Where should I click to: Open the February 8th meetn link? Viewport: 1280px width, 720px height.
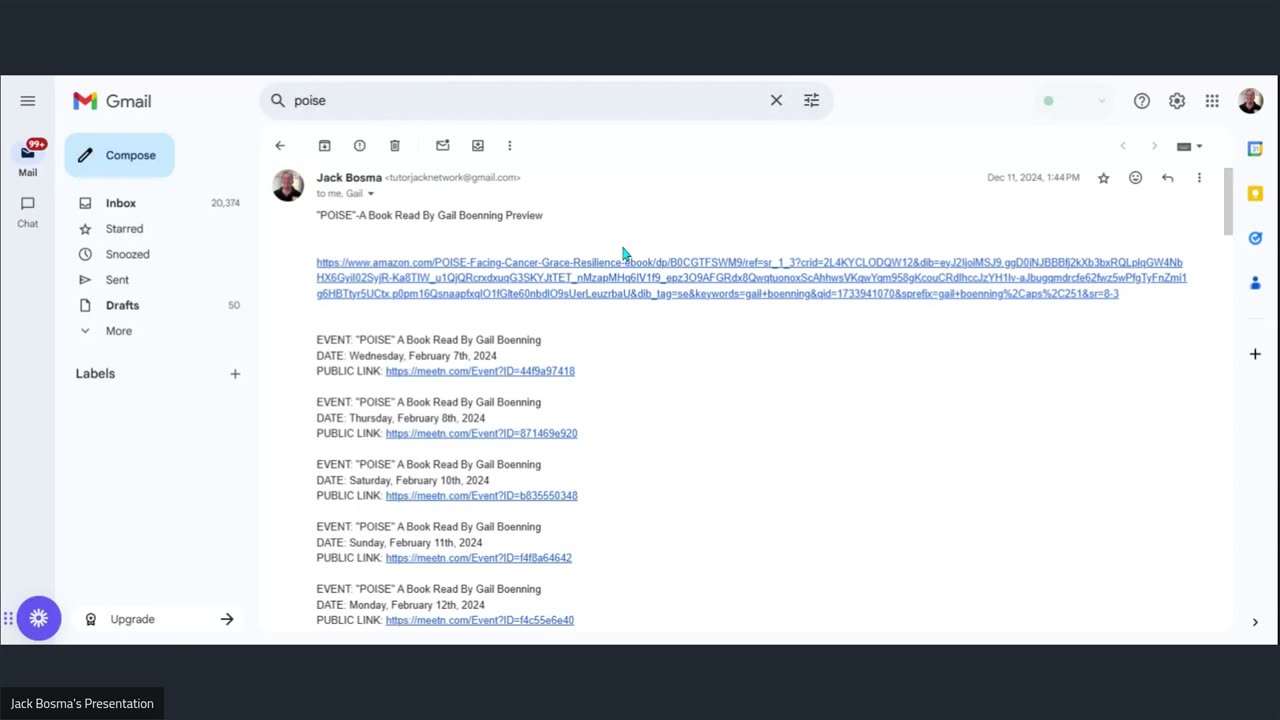(x=481, y=433)
